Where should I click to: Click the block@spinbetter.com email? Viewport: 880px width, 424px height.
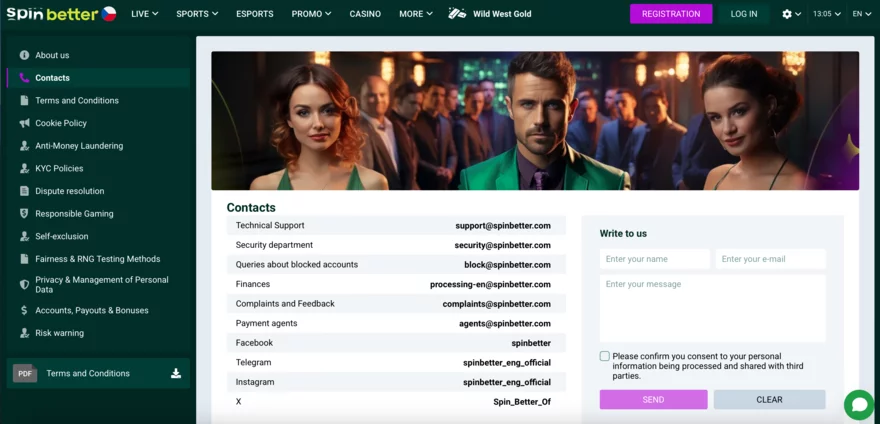[507, 265]
